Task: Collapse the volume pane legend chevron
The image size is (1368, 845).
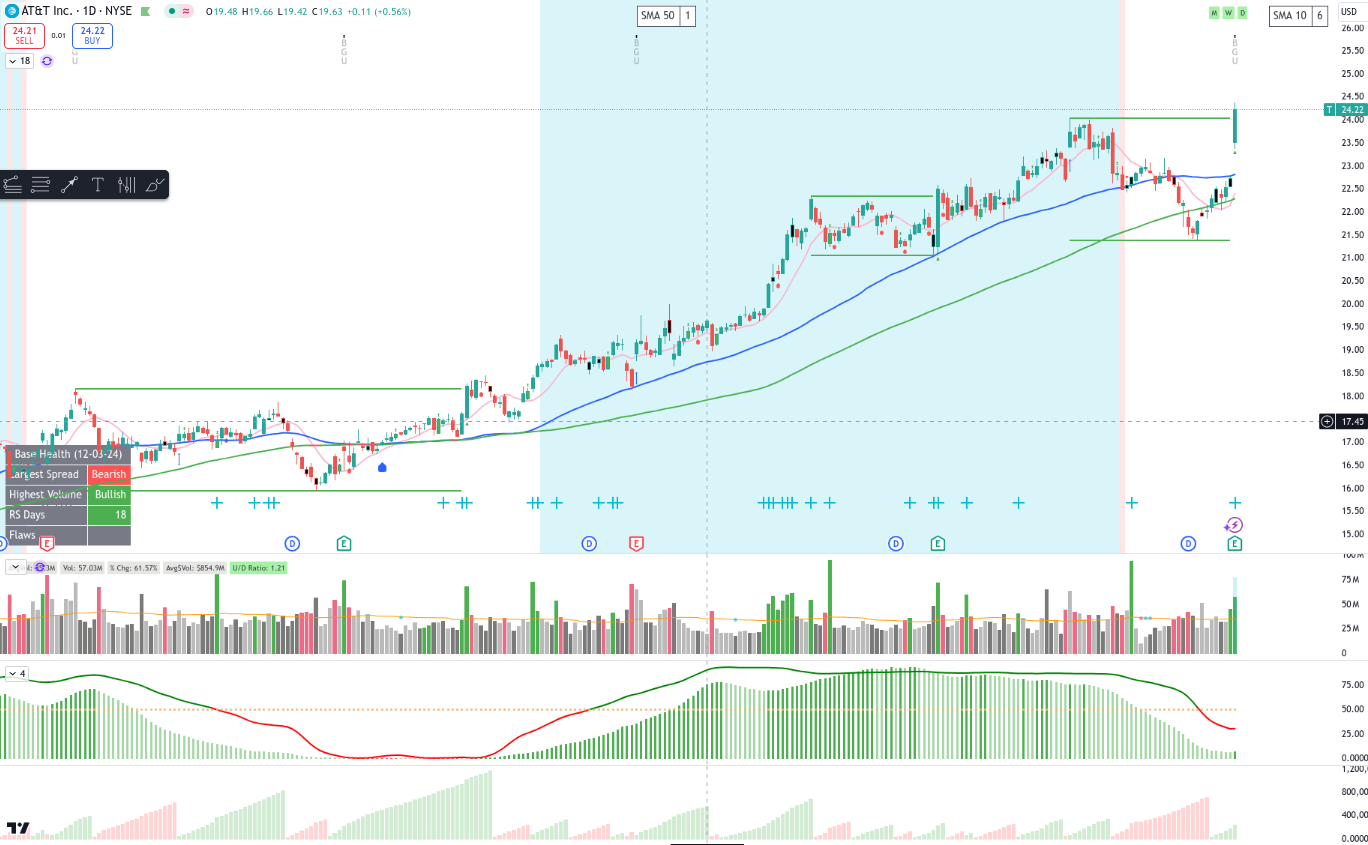Action: [15, 567]
